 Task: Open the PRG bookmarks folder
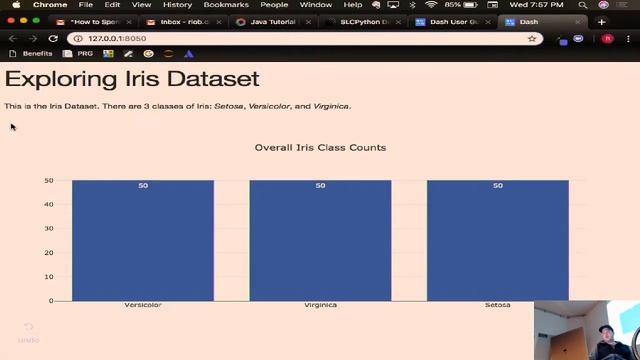[x=78, y=53]
